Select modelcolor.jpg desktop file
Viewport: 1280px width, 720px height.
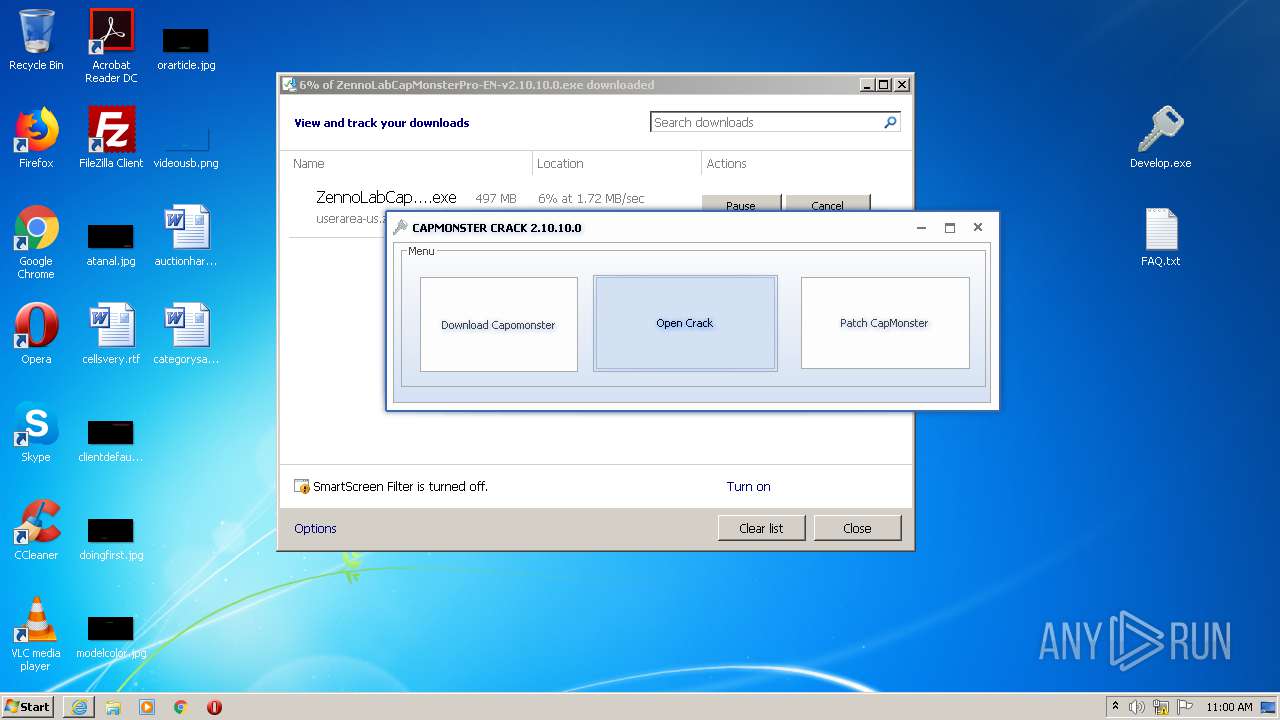click(111, 637)
